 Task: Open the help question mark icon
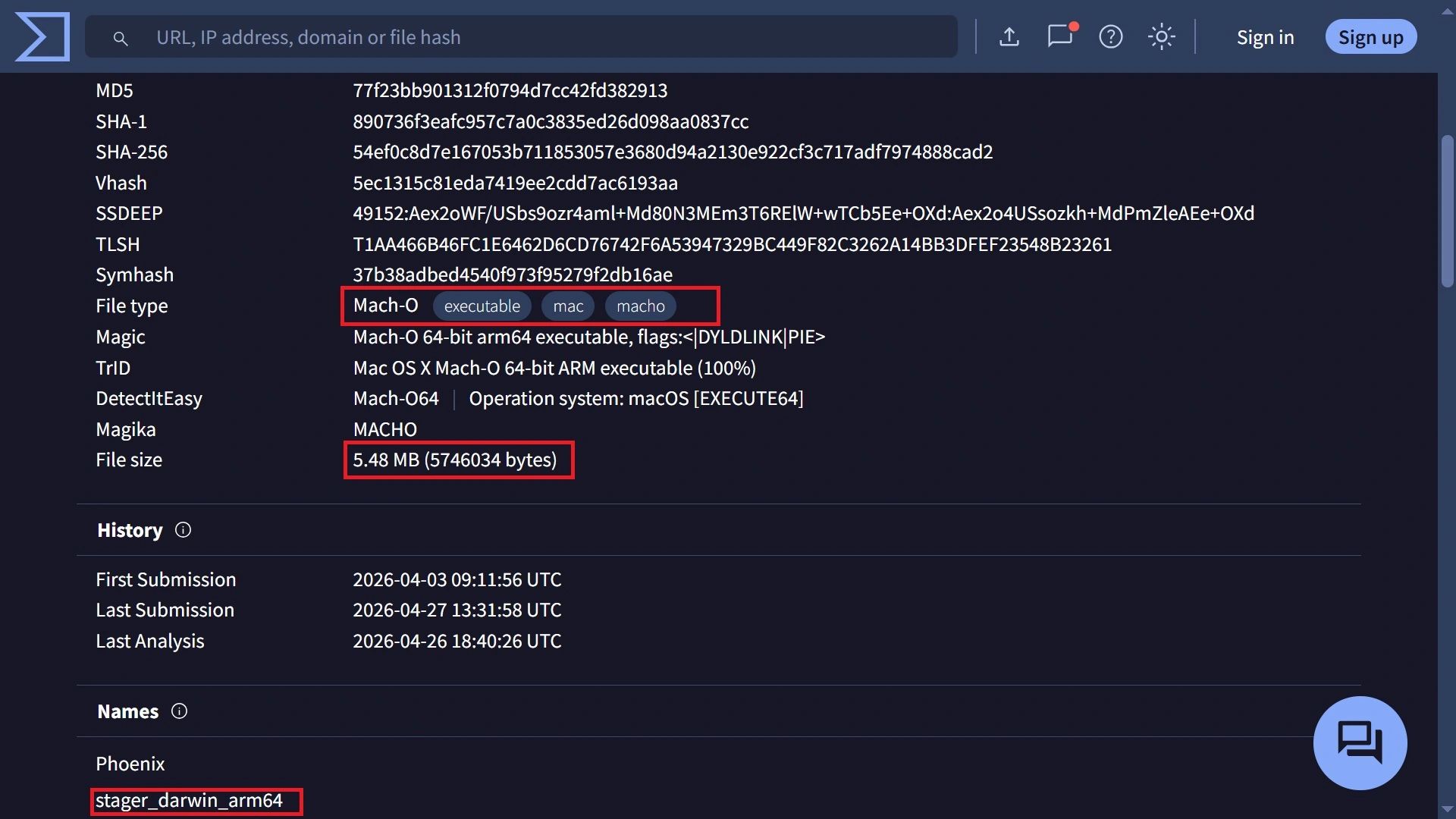click(x=1110, y=36)
